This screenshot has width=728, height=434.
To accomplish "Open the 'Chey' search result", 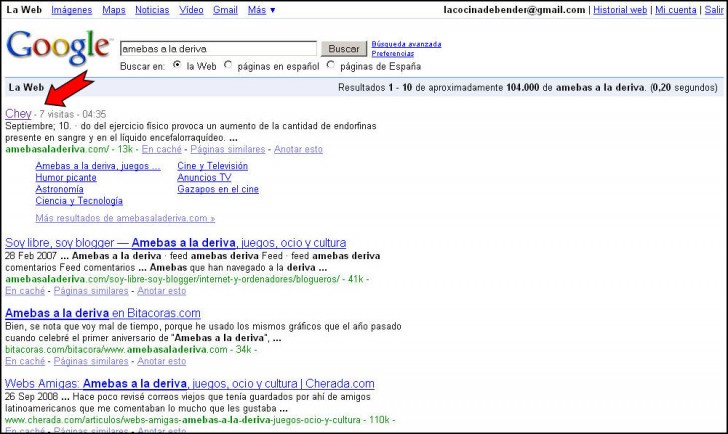I will [18, 114].
